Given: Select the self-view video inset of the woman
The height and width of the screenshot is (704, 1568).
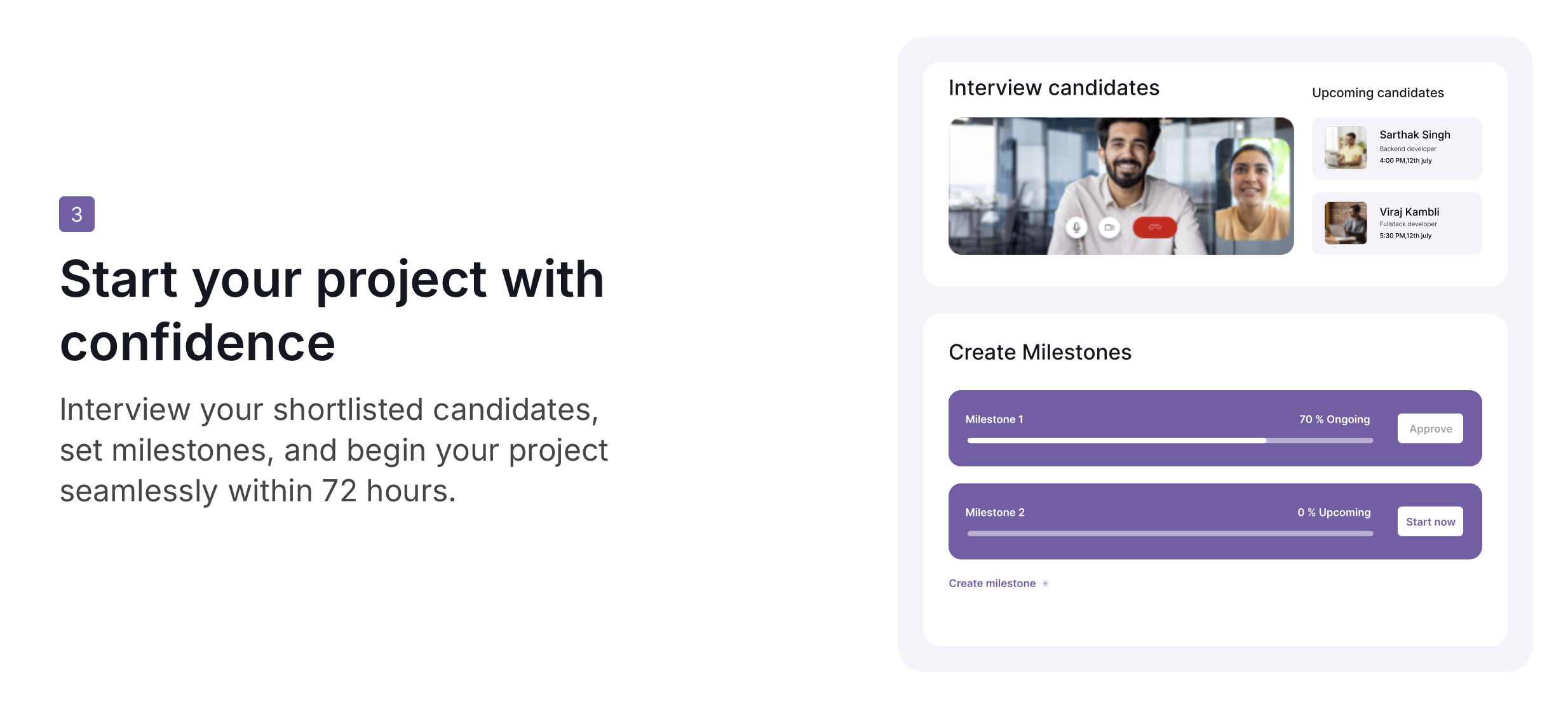Looking at the screenshot, I should tap(1252, 189).
